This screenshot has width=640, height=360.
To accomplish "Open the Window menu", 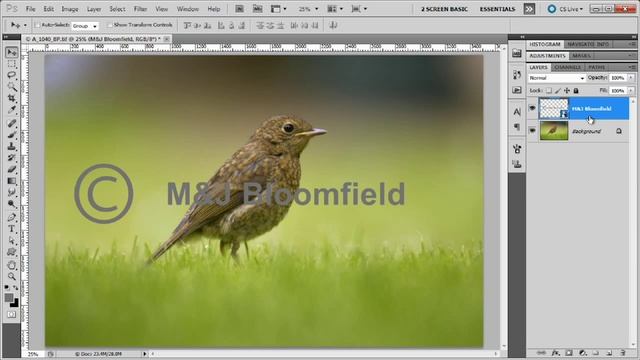I will (187, 9).
